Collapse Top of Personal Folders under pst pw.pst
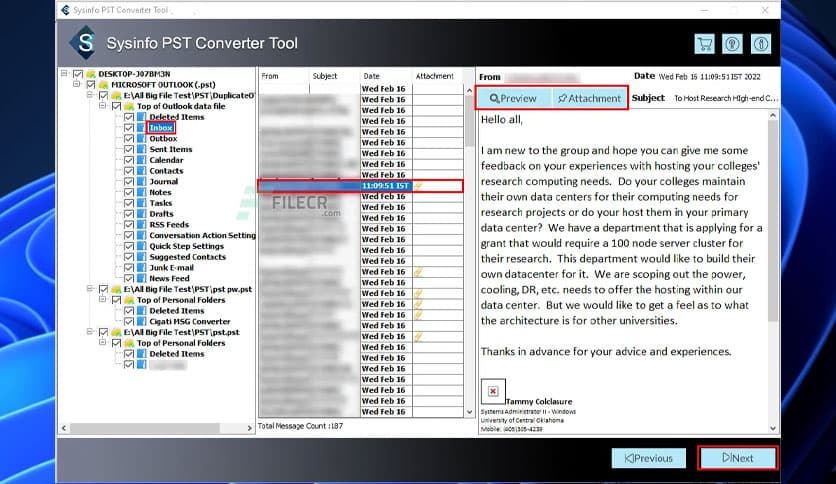This screenshot has width=836, height=484. tap(102, 300)
